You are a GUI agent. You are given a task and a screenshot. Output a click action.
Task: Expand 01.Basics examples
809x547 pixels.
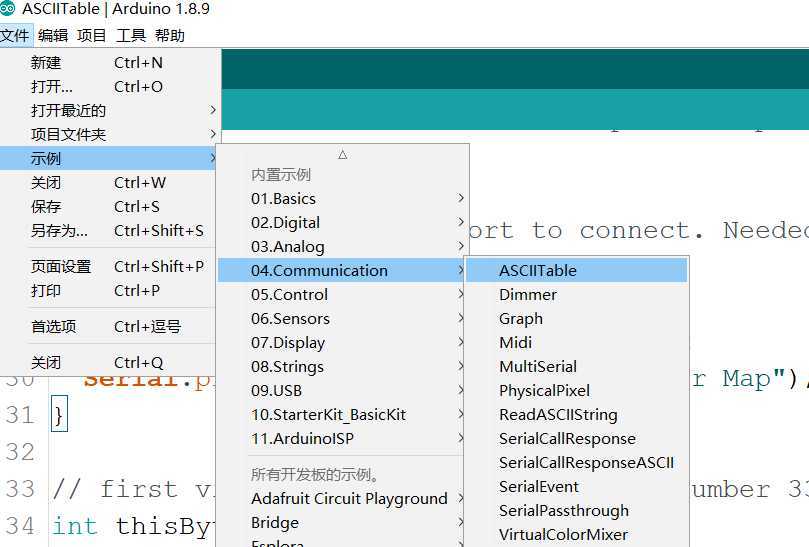tap(342, 199)
